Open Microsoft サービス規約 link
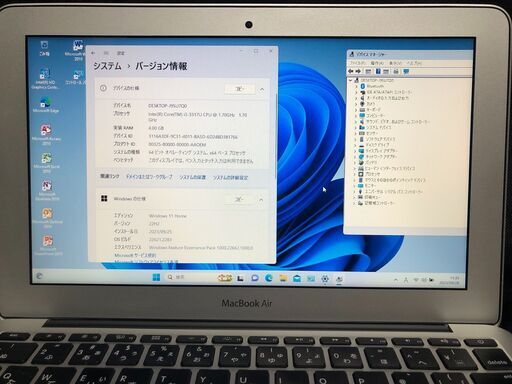Viewport: 512px width, 384px height. pyautogui.click(x=135, y=255)
